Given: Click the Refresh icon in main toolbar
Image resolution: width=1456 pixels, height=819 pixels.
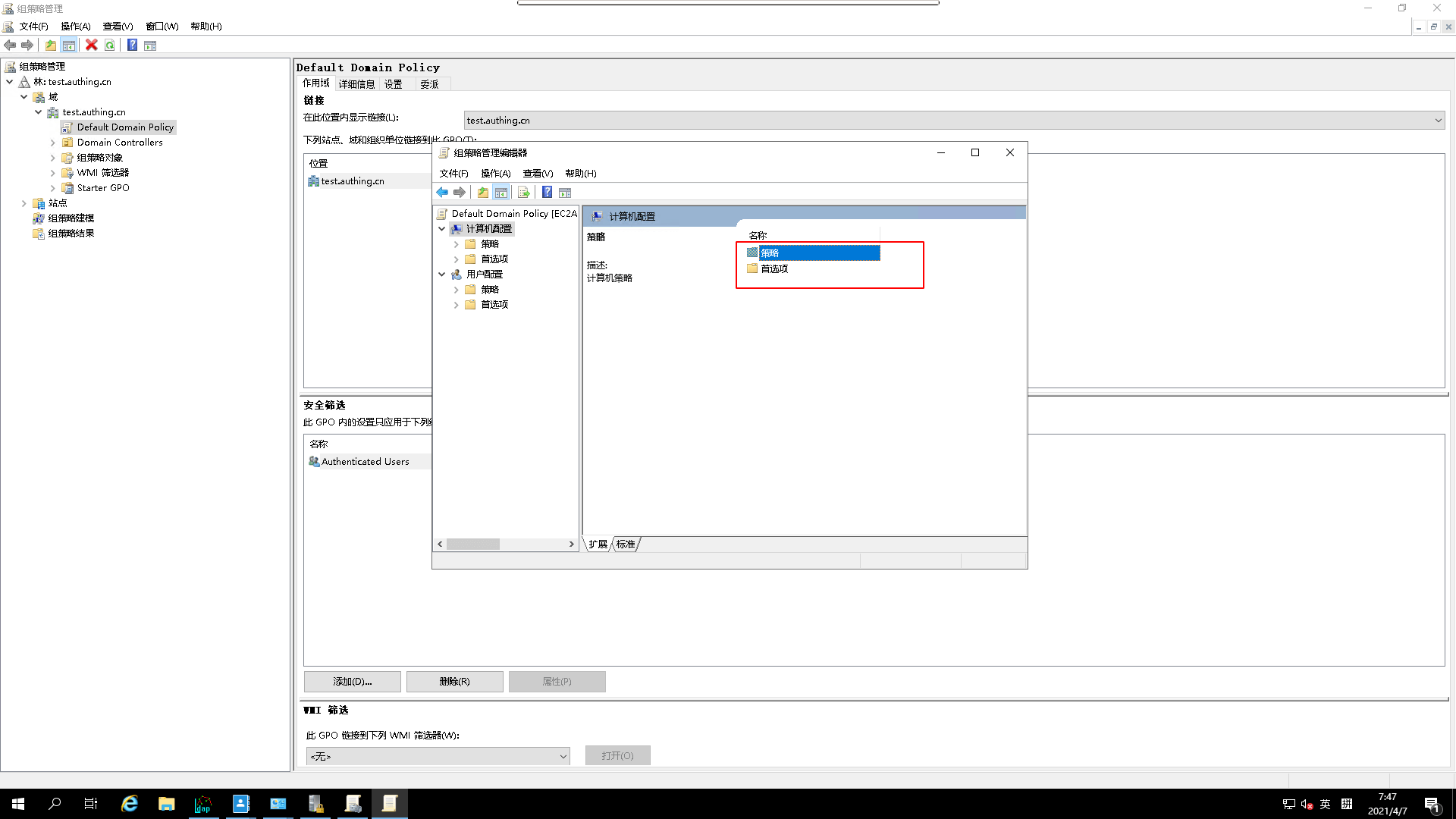Looking at the screenshot, I should [110, 45].
